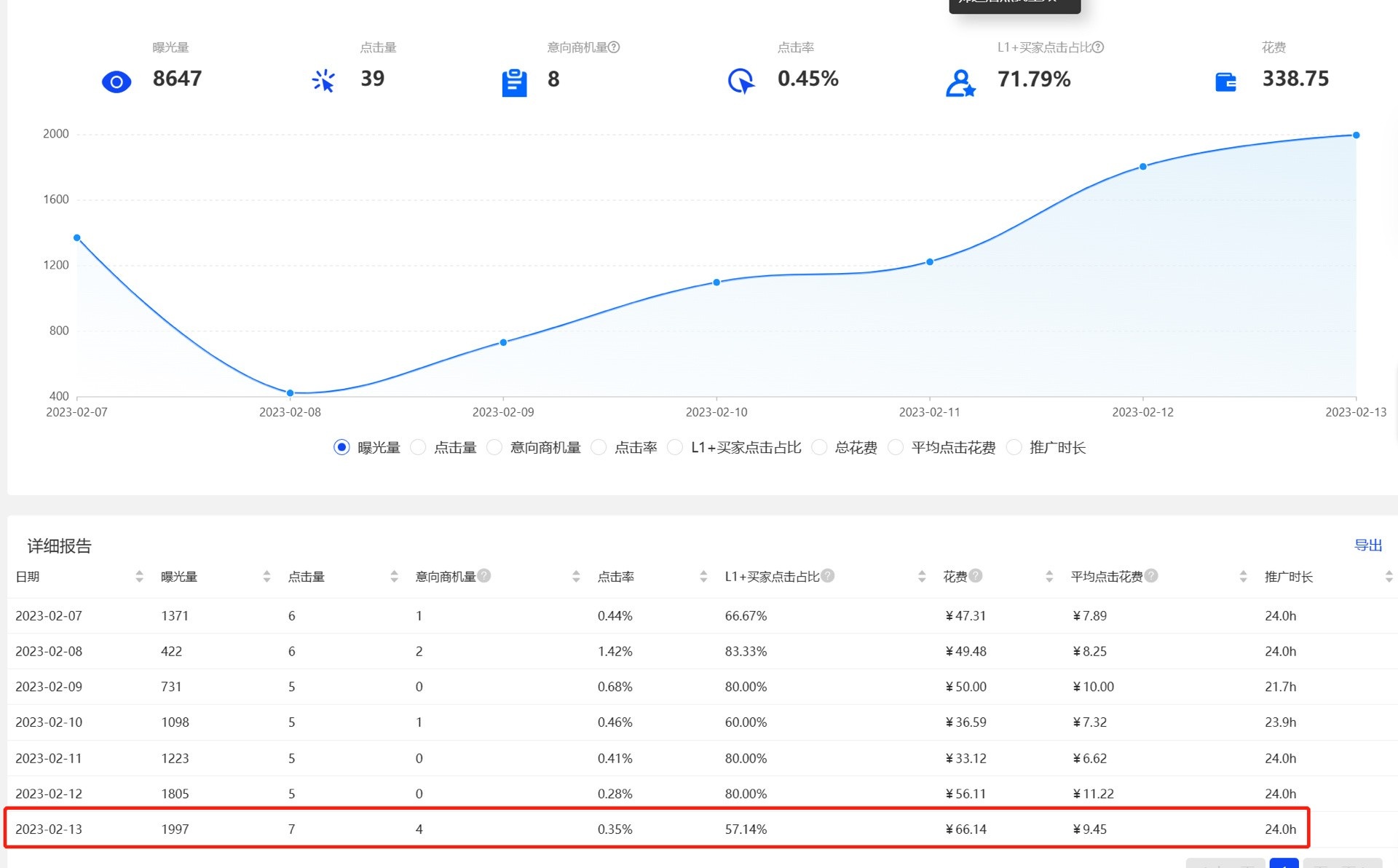Image resolution: width=1398 pixels, height=868 pixels.
Task: Click the 2023-02-09 date cell in table
Action: pyautogui.click(x=49, y=687)
